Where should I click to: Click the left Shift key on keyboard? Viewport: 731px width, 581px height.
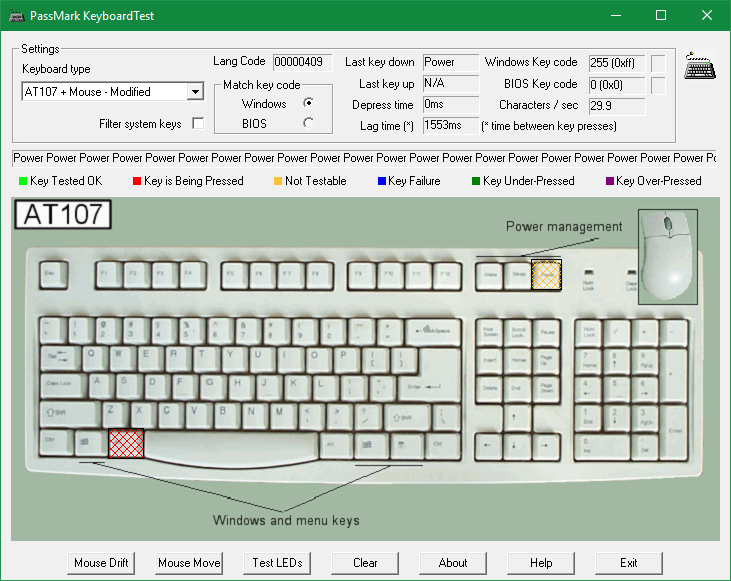[70, 415]
